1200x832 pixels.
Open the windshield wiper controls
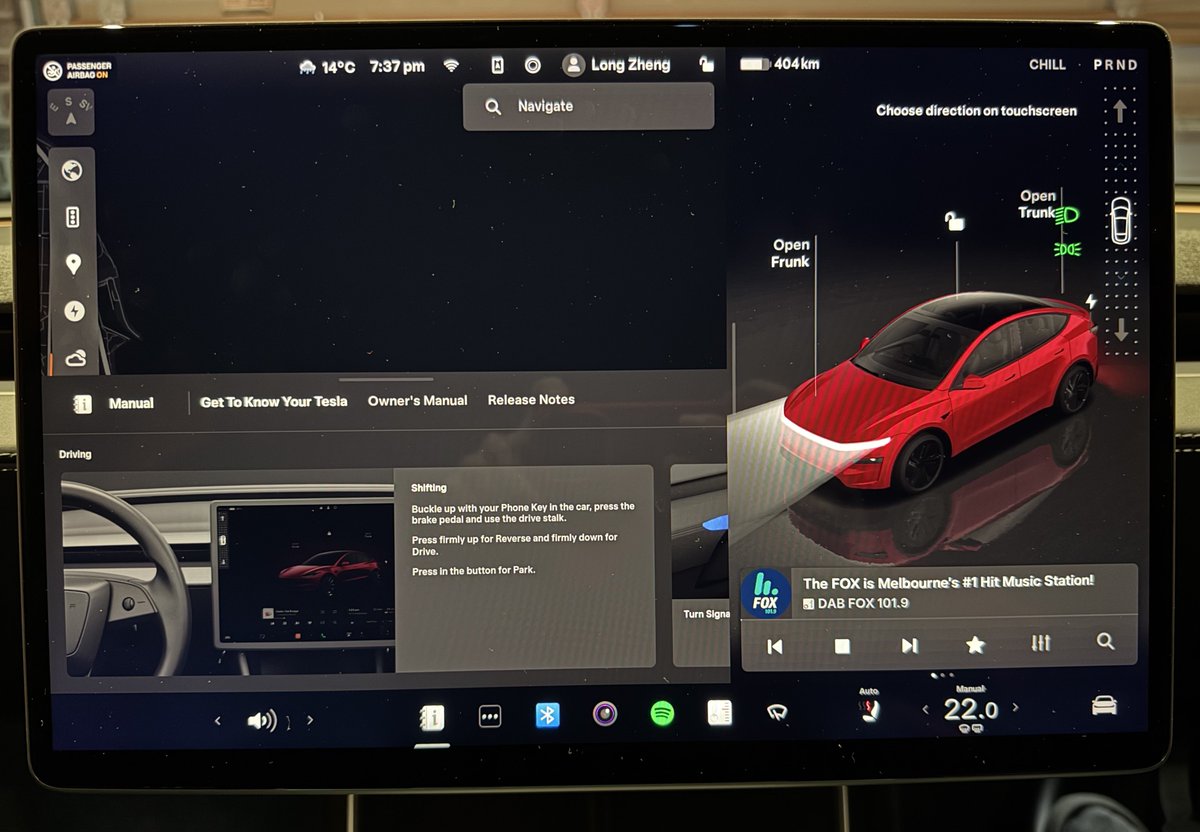pos(777,712)
